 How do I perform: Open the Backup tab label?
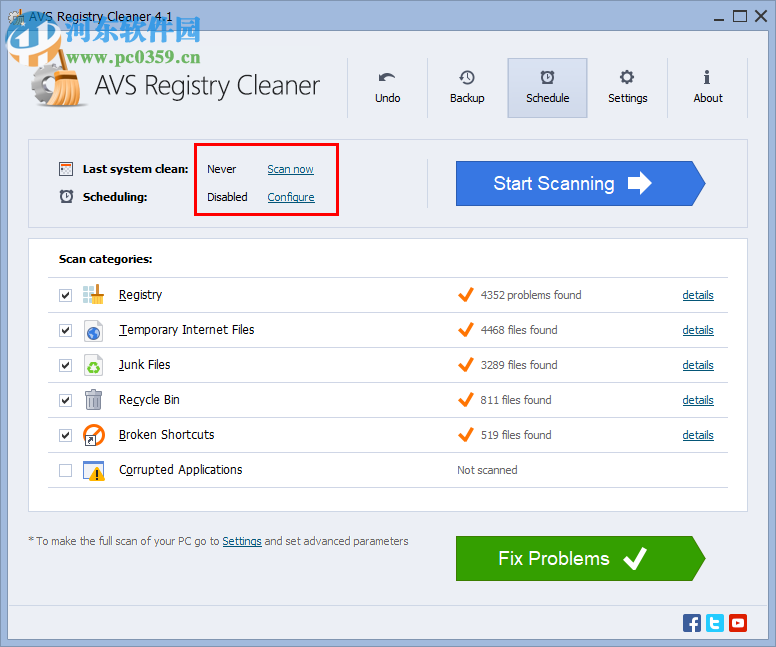tap(467, 98)
